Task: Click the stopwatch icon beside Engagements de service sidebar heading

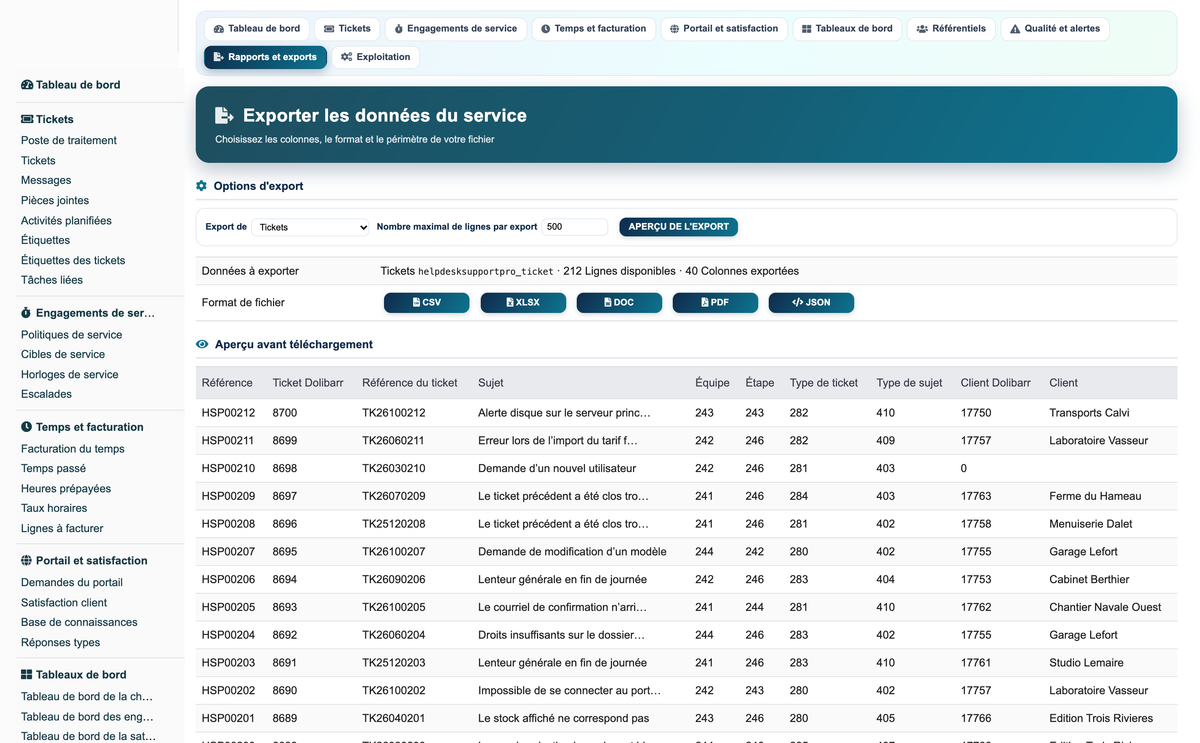Action: tap(27, 313)
